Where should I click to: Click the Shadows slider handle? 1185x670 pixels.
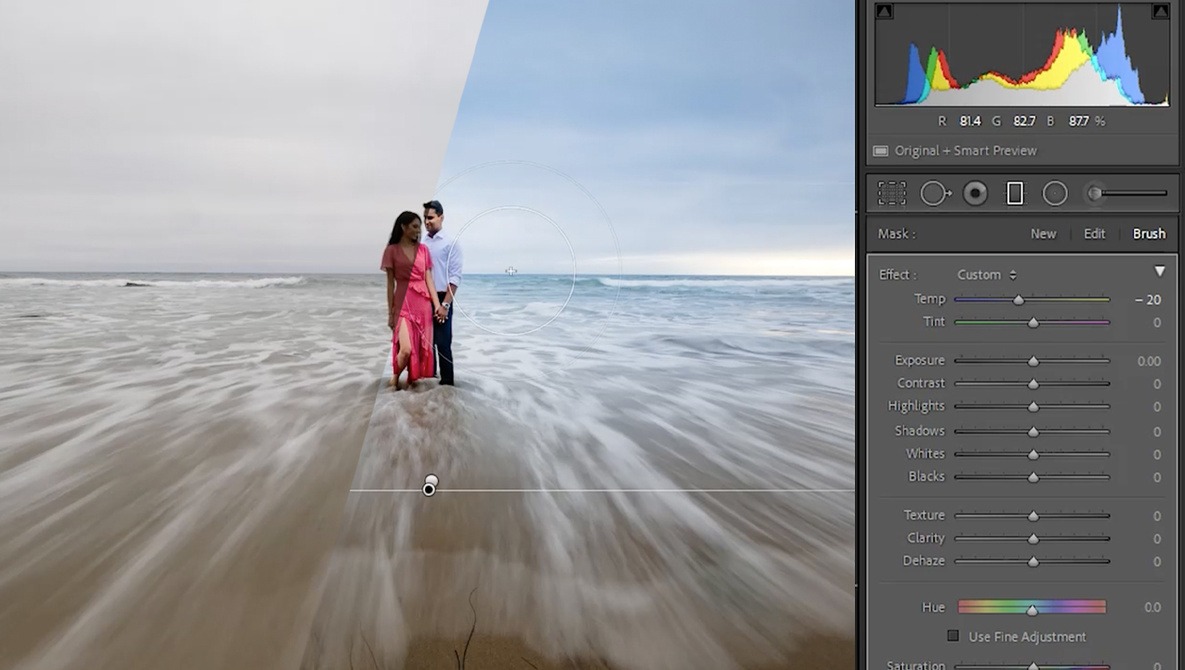(x=1033, y=431)
